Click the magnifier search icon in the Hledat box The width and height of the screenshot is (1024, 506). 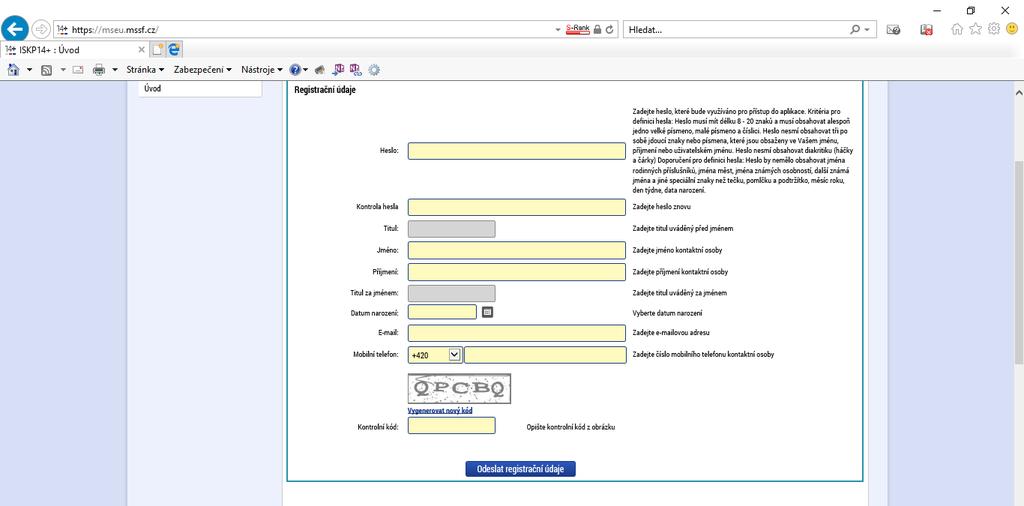[855, 29]
